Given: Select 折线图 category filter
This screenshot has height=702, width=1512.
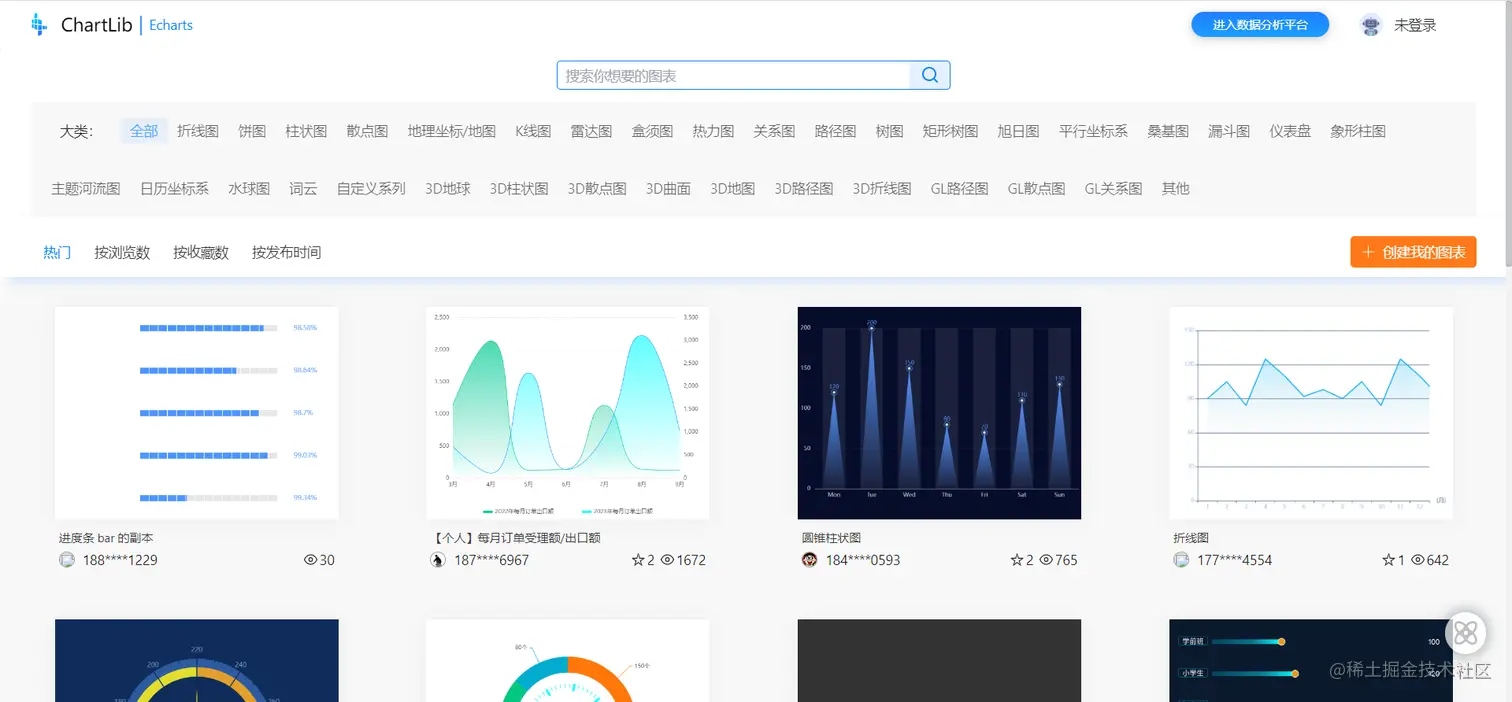Looking at the screenshot, I should pos(198,131).
